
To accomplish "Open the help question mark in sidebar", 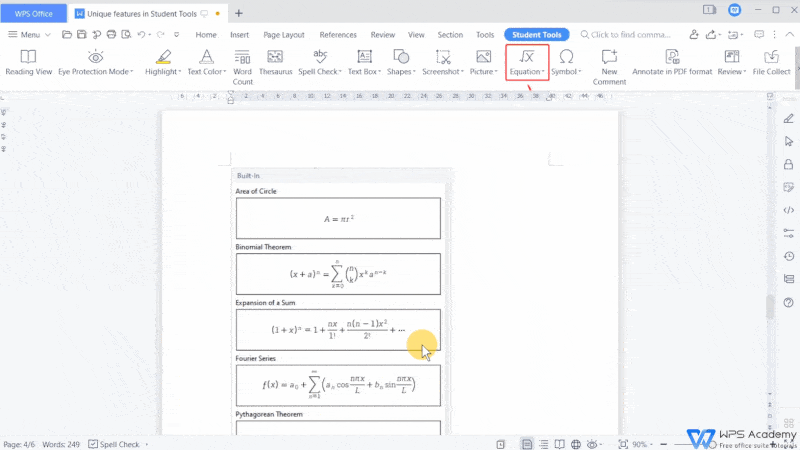I will [788, 303].
